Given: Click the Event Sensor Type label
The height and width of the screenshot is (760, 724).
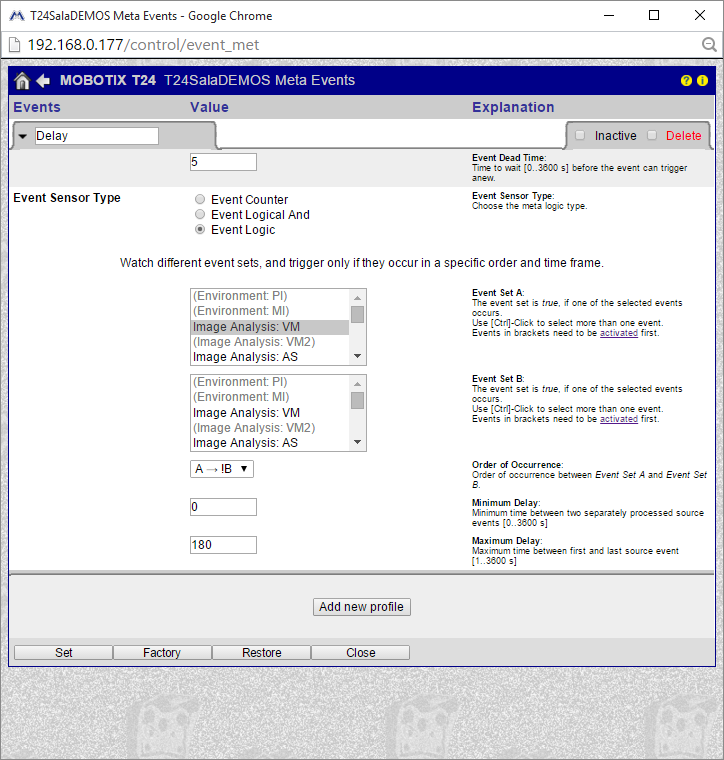Looking at the screenshot, I should tap(67, 198).
